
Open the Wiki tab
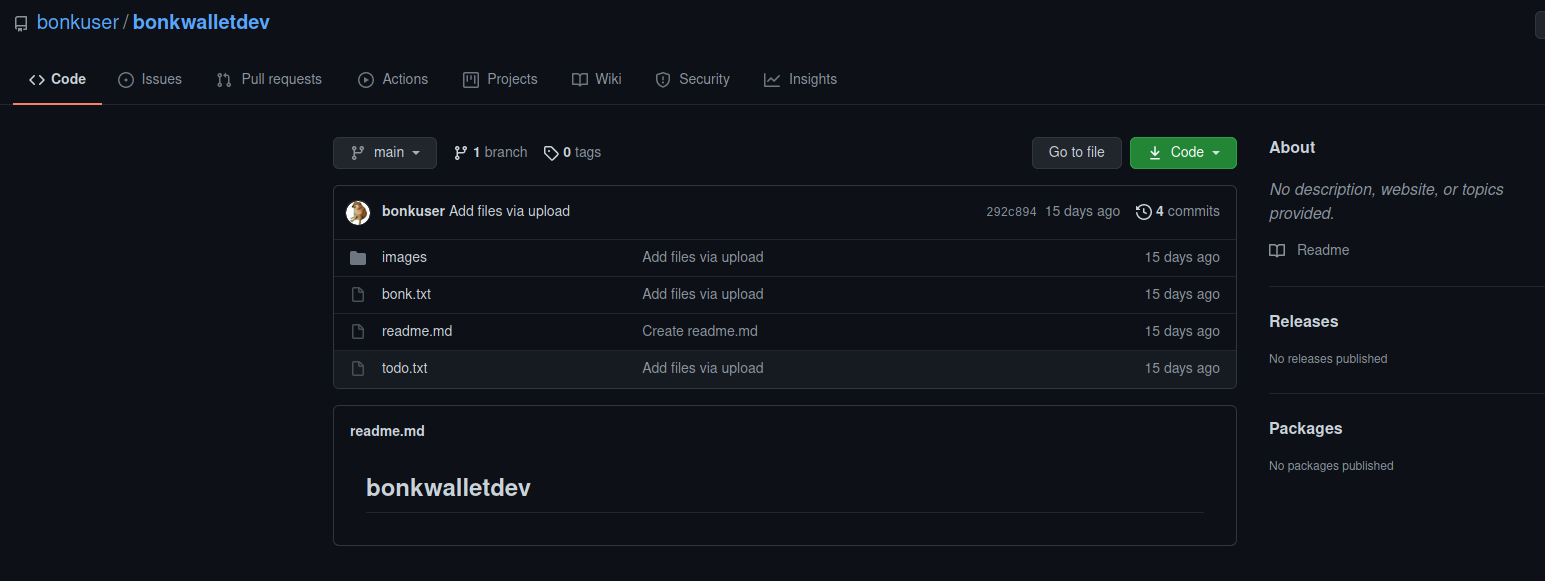pyautogui.click(x=597, y=79)
